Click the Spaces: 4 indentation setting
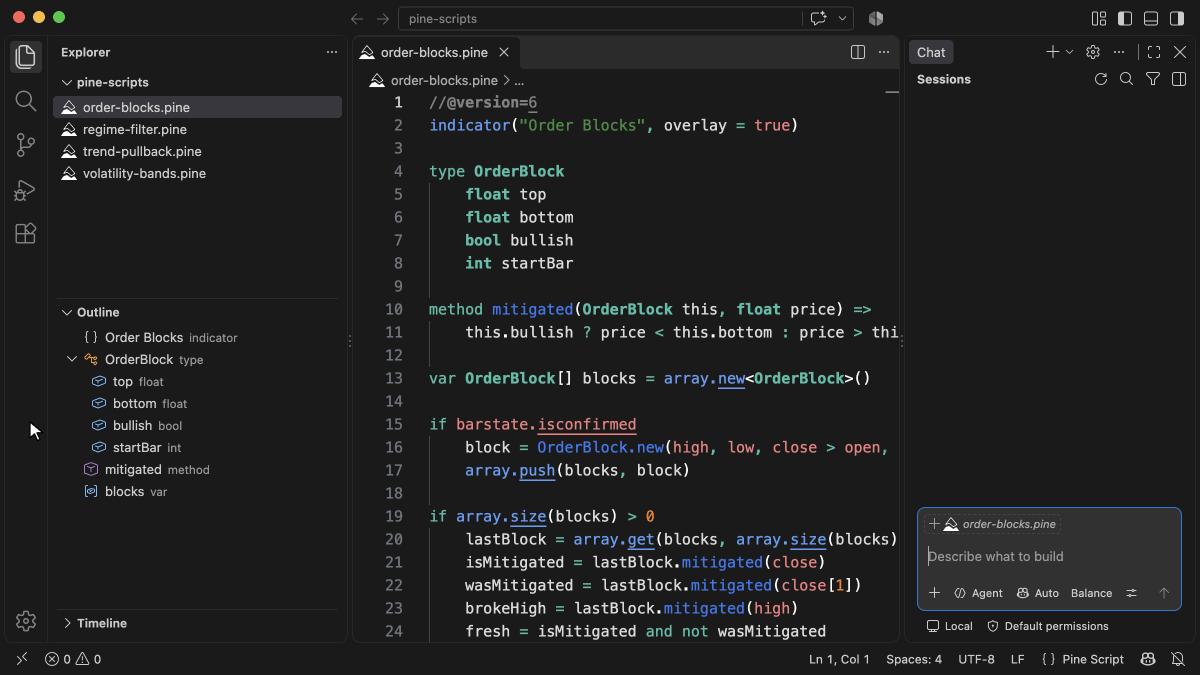Screen dimensions: 1200x675 coord(914,659)
